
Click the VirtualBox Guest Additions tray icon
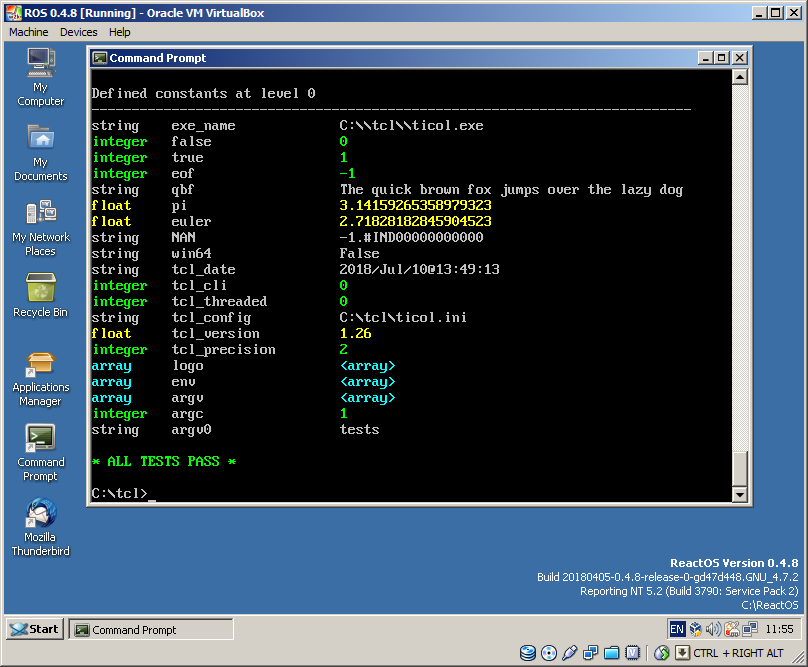696,629
